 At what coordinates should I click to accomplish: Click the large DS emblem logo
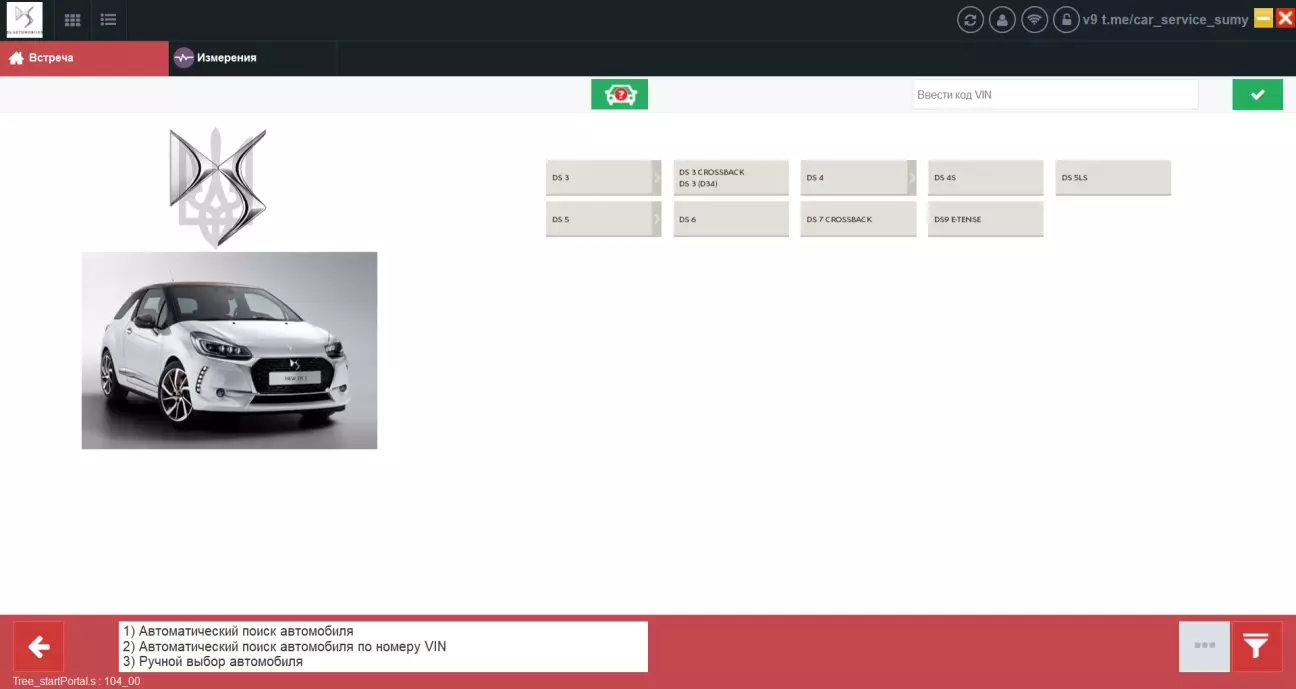(x=218, y=187)
